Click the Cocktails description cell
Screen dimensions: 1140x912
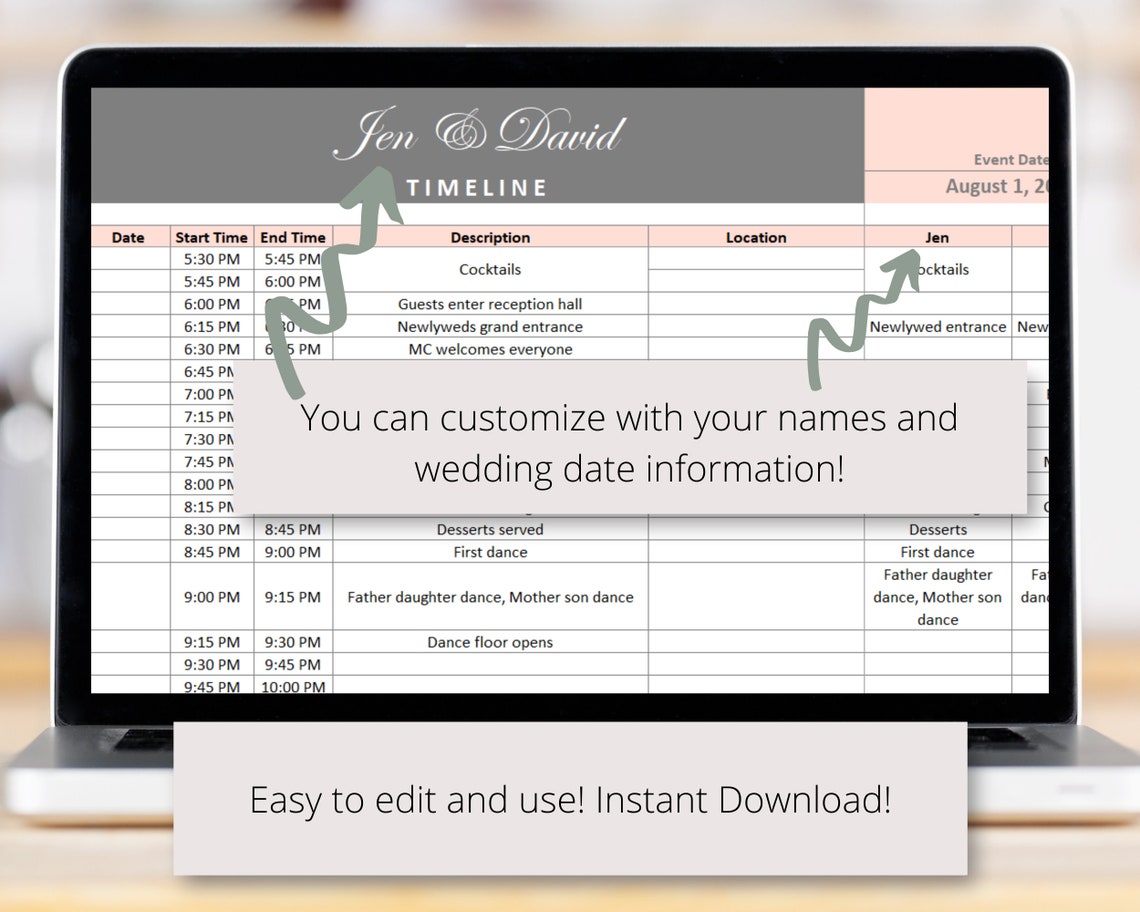pos(490,269)
